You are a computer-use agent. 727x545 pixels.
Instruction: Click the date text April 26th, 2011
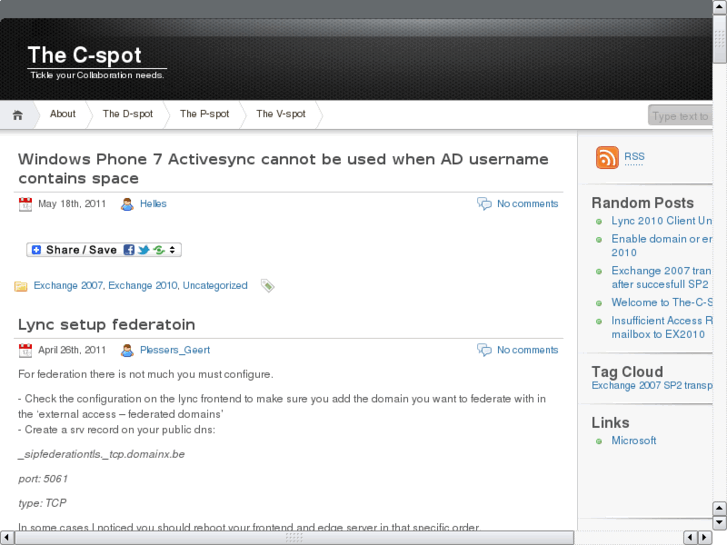72,350
